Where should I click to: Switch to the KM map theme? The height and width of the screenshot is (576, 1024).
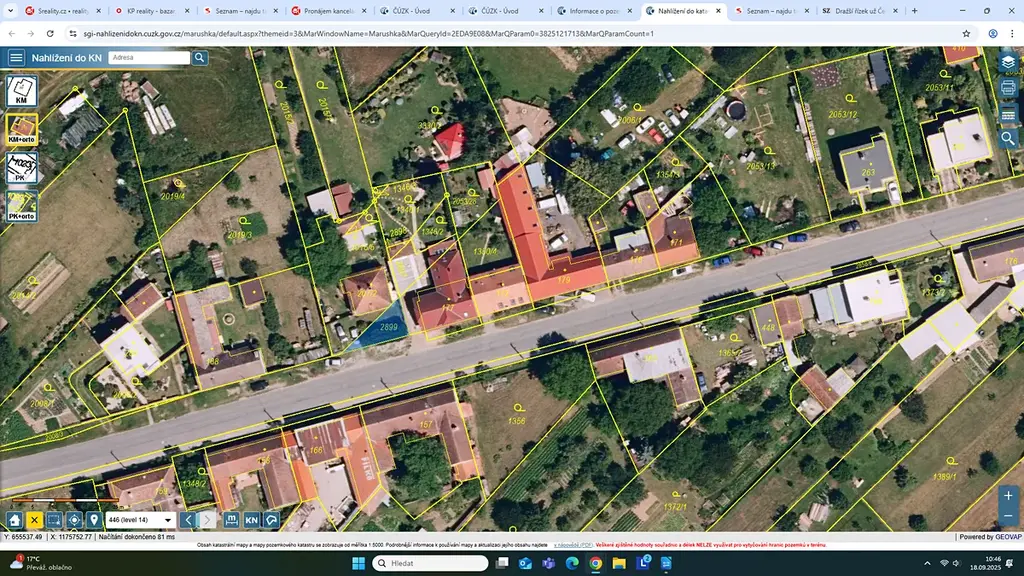(22, 91)
